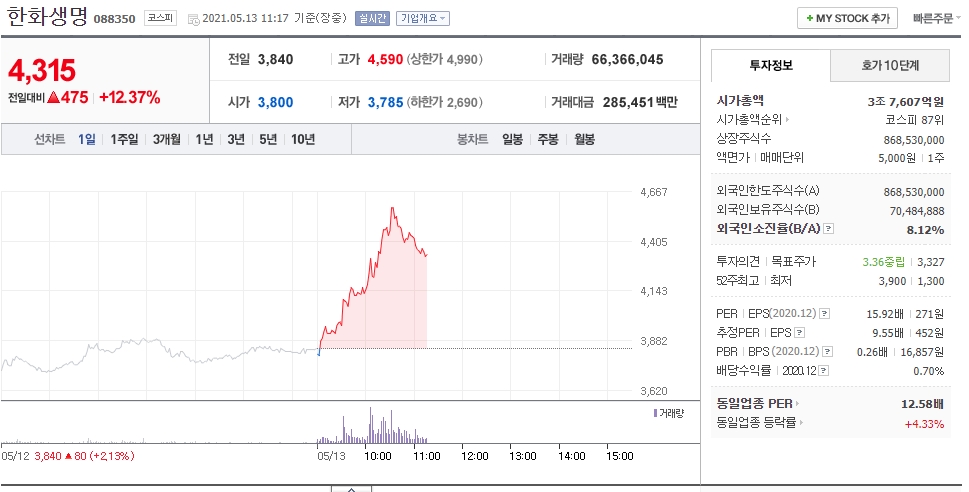Select the 1년 chart range
The height and width of the screenshot is (492, 969).
(205, 139)
